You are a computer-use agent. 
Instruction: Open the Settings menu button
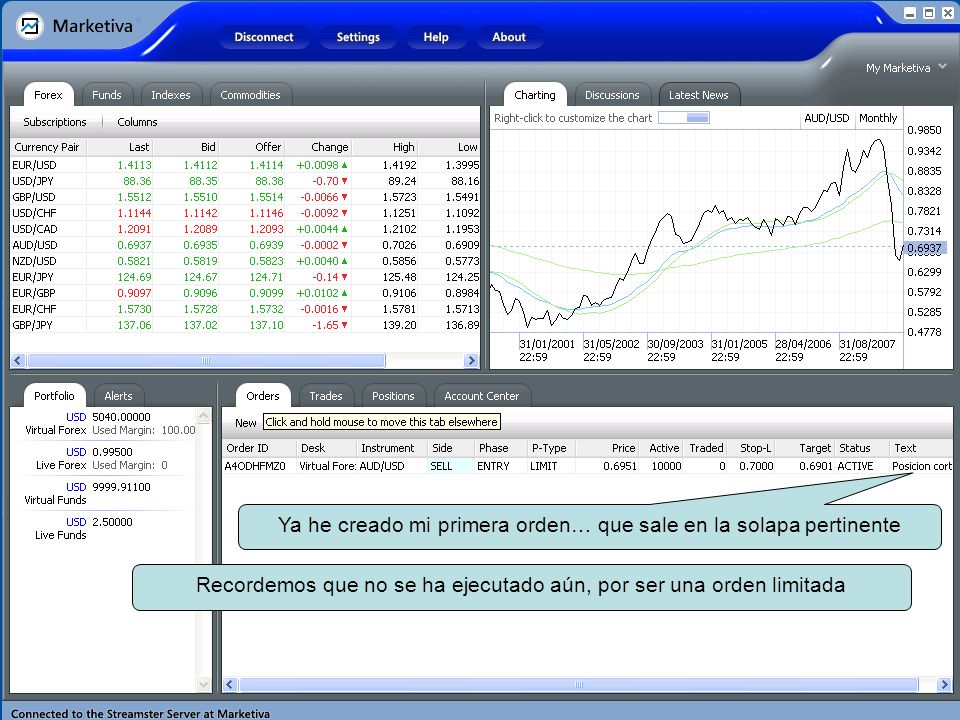coord(358,37)
